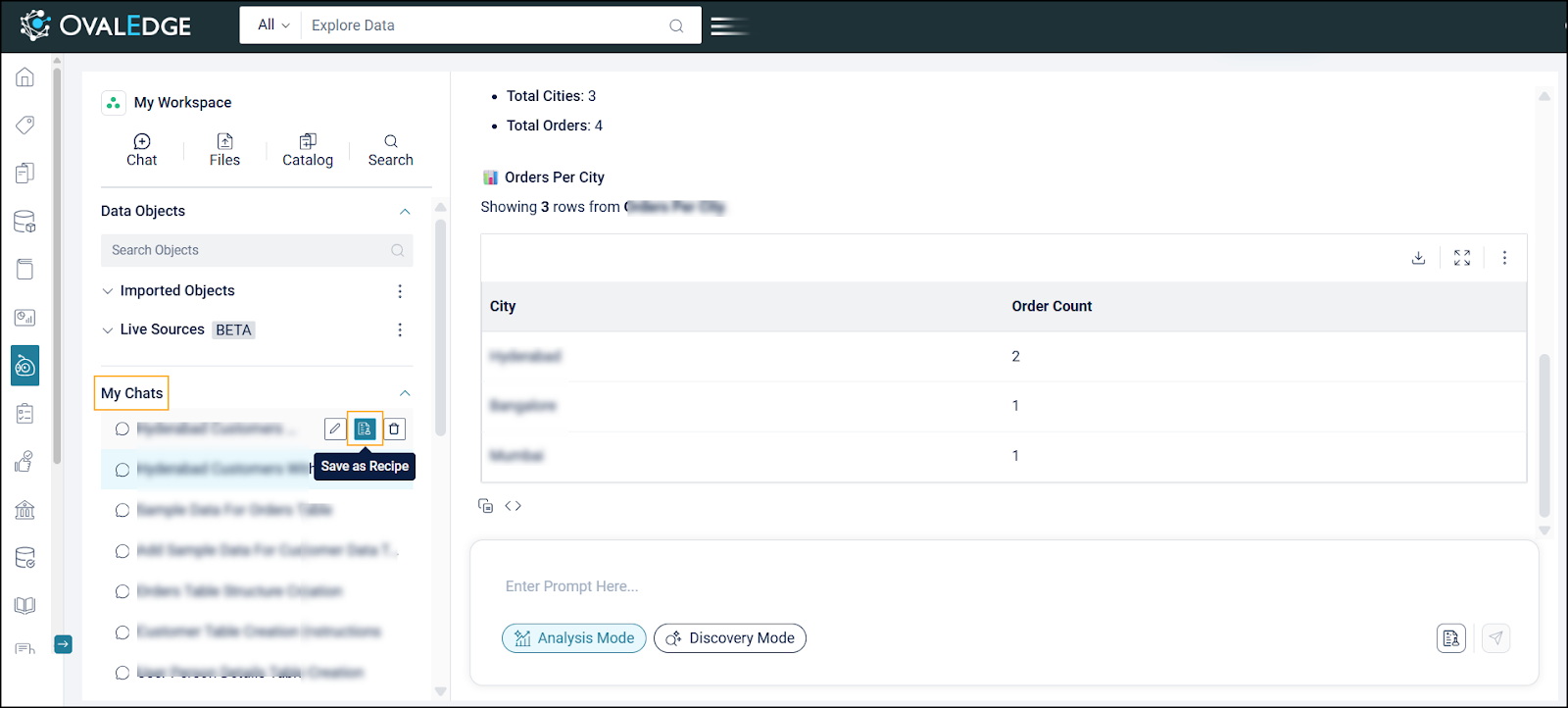Enable Analysis Mode
The width and height of the screenshot is (1568, 708).
(x=574, y=638)
